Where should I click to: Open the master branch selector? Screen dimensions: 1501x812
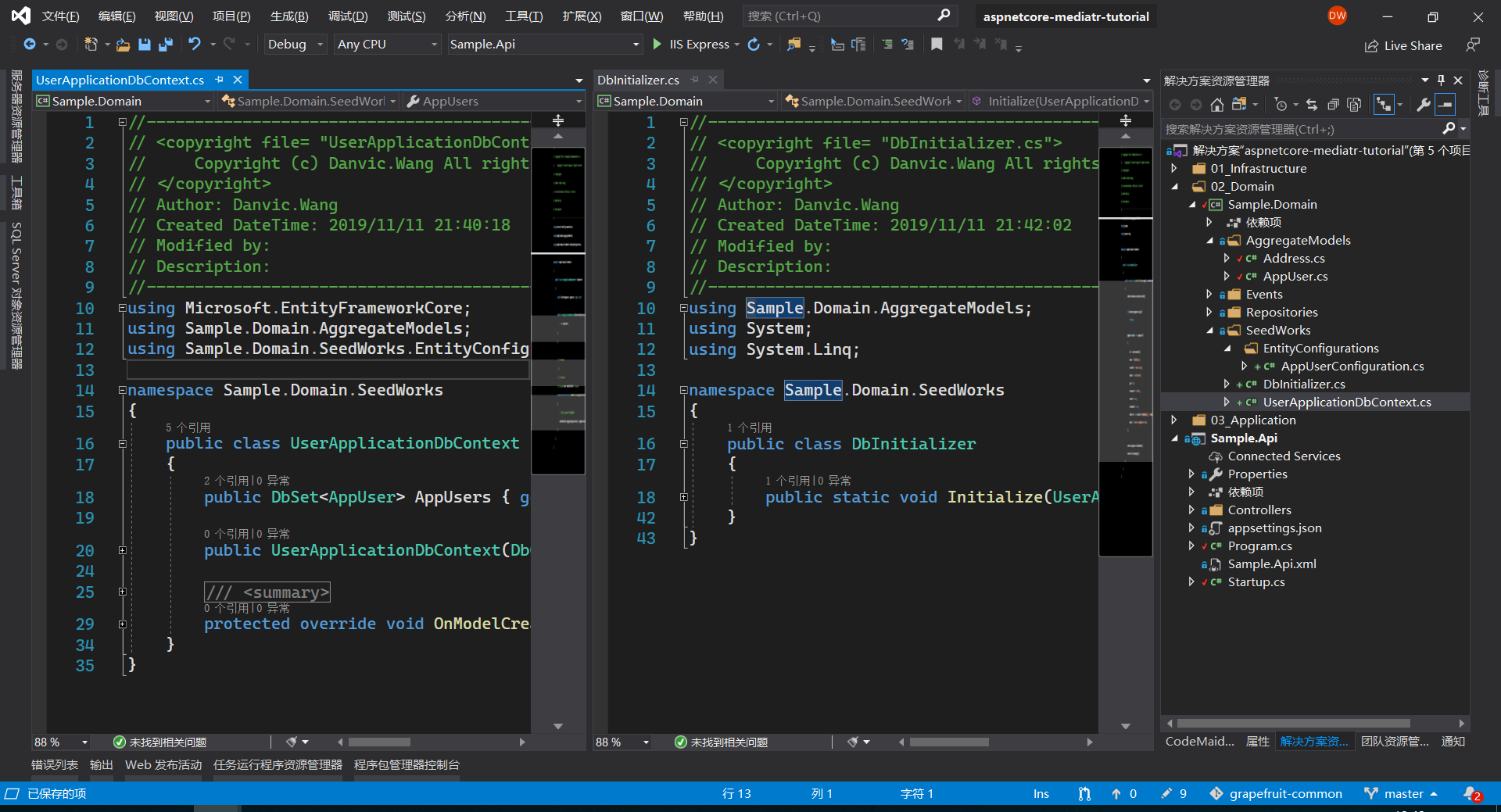(x=1402, y=793)
